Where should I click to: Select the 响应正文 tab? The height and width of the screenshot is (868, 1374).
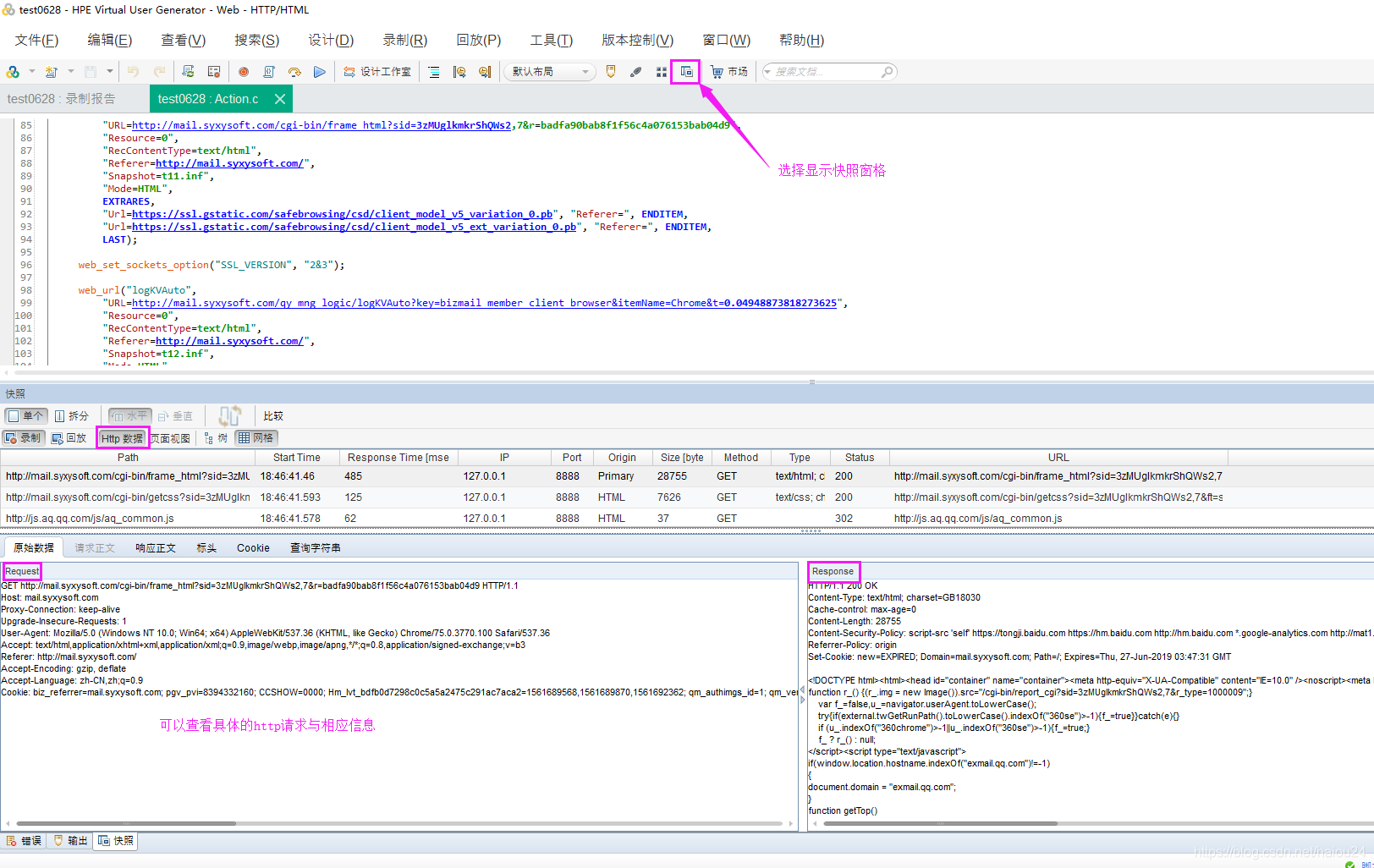point(156,548)
